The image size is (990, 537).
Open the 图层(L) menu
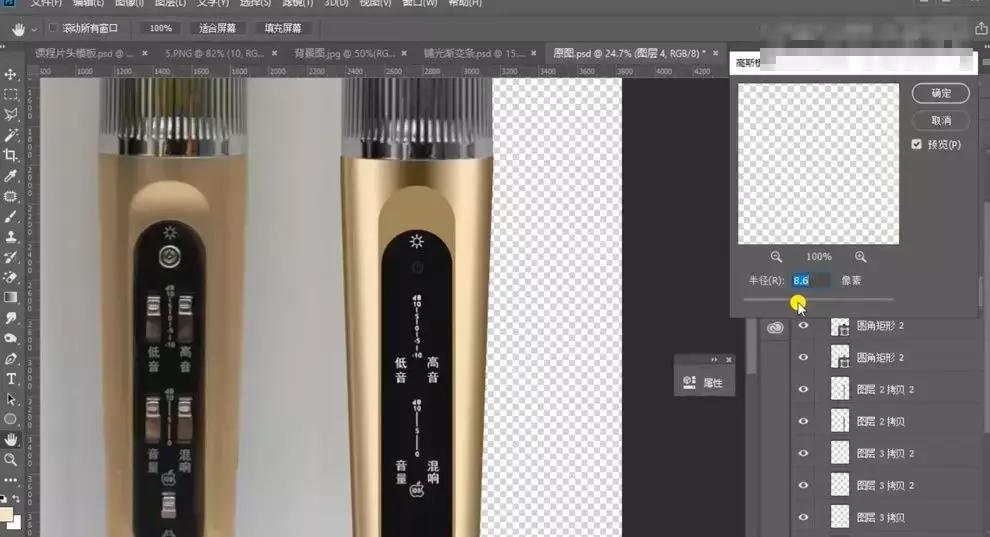click(x=170, y=3)
